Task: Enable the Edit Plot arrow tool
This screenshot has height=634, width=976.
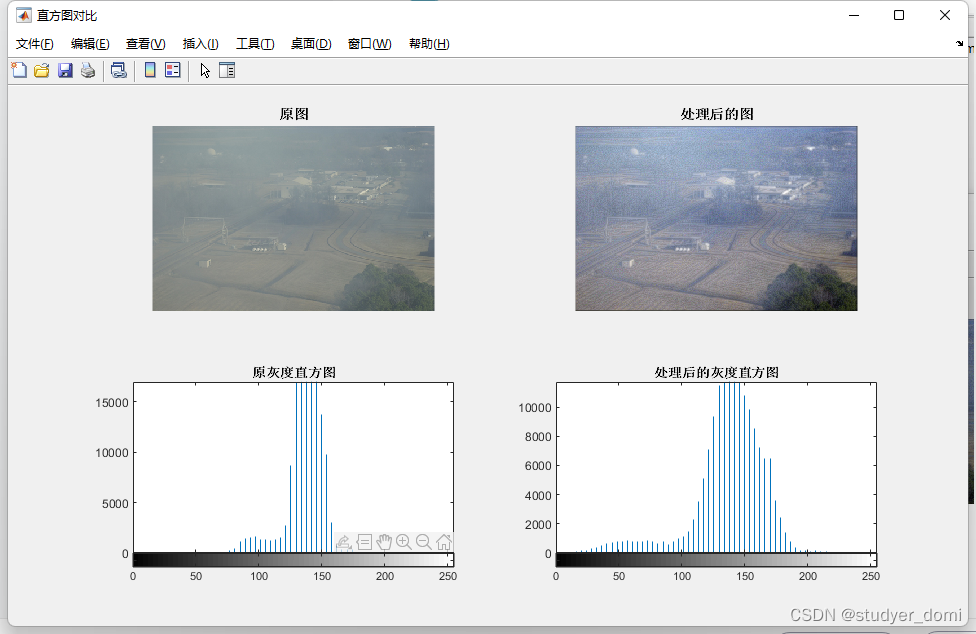Action: [205, 70]
